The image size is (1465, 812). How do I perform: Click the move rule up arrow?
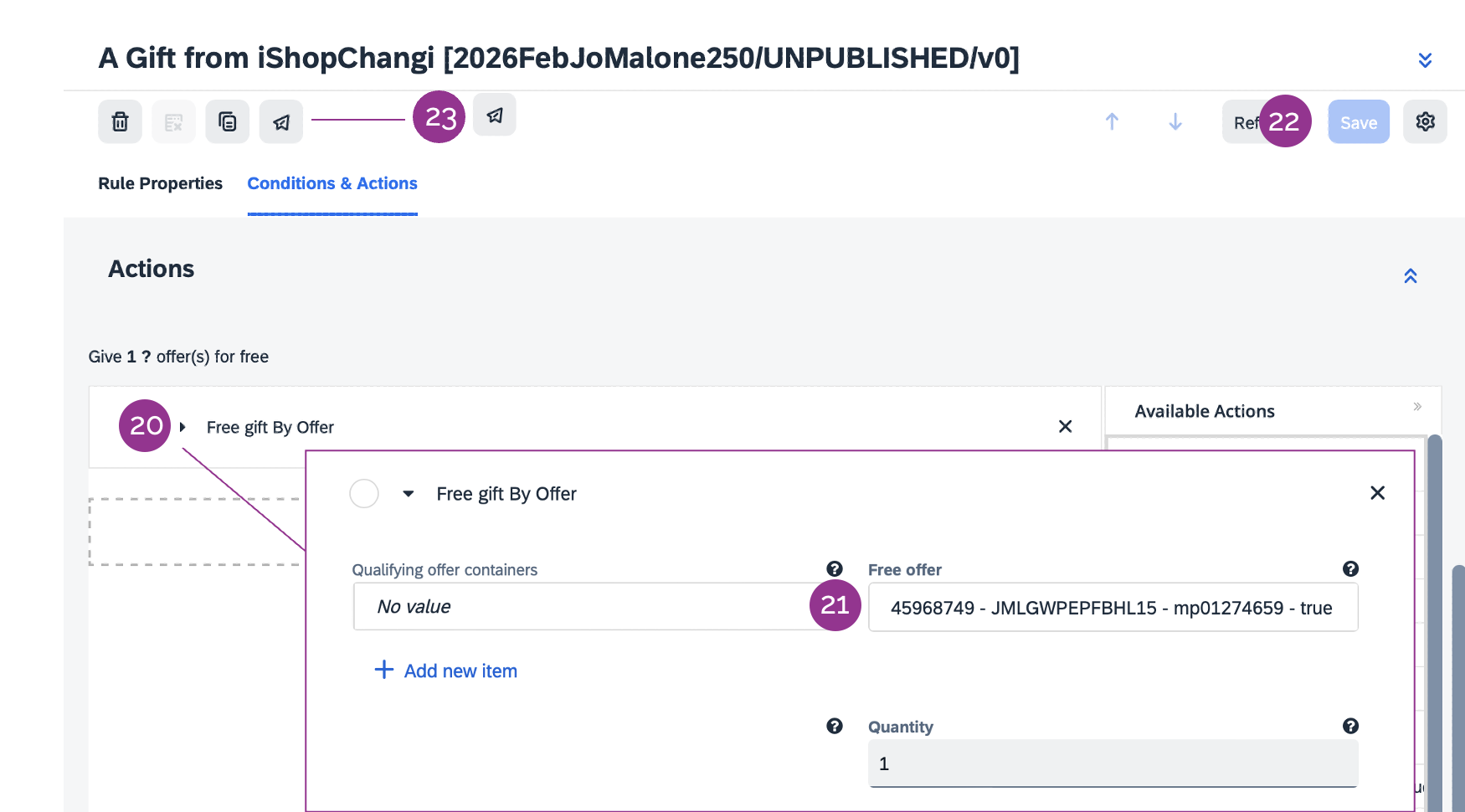1112,122
